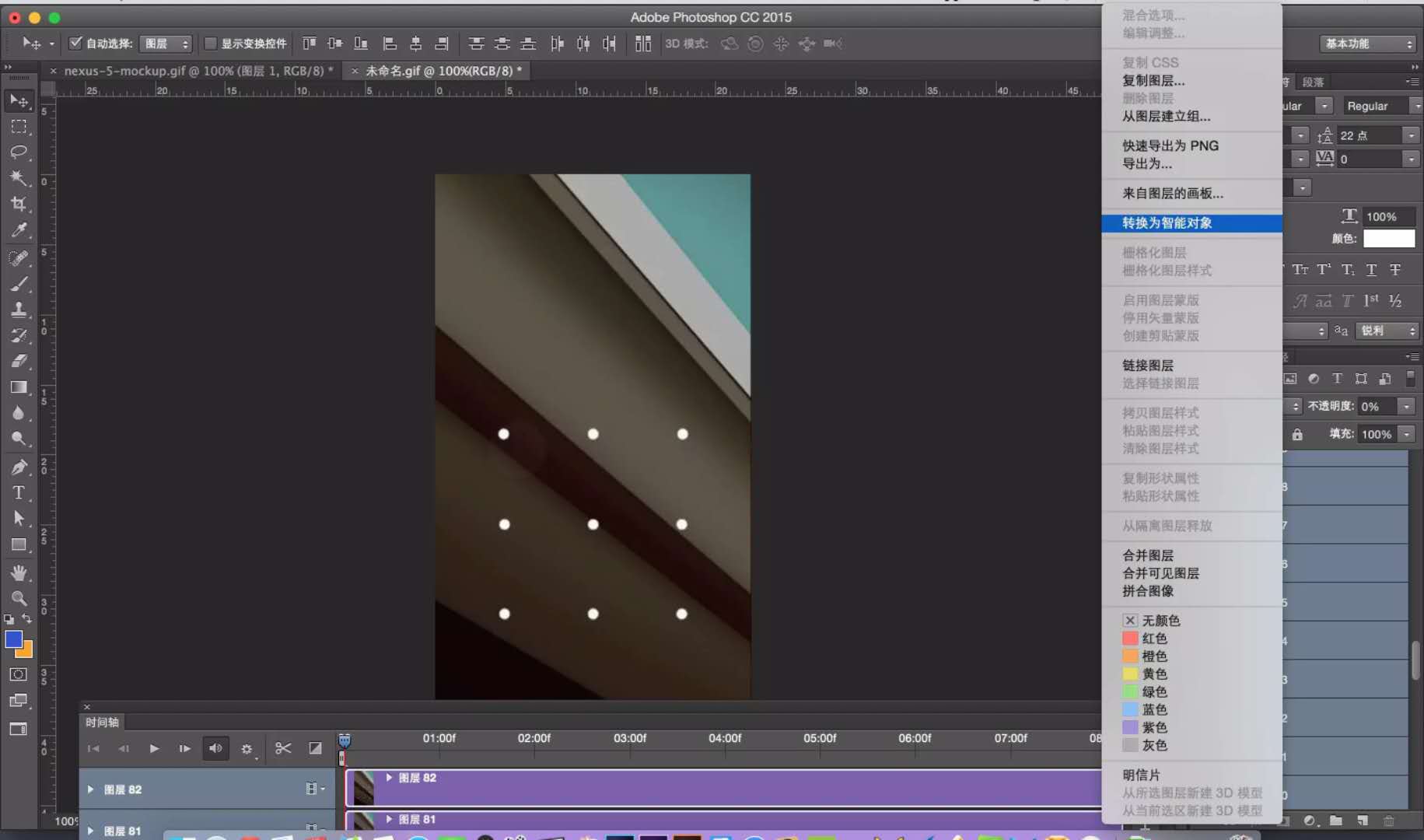Select the Hand tool
Screen dimensions: 1424x840
(x=19, y=572)
